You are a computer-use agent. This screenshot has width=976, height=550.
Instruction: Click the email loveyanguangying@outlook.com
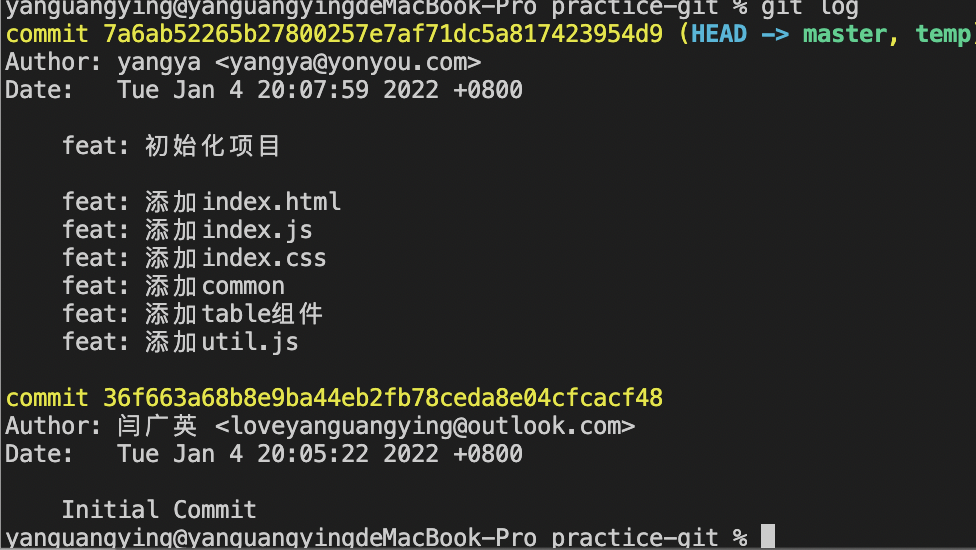pyautogui.click(x=425, y=426)
